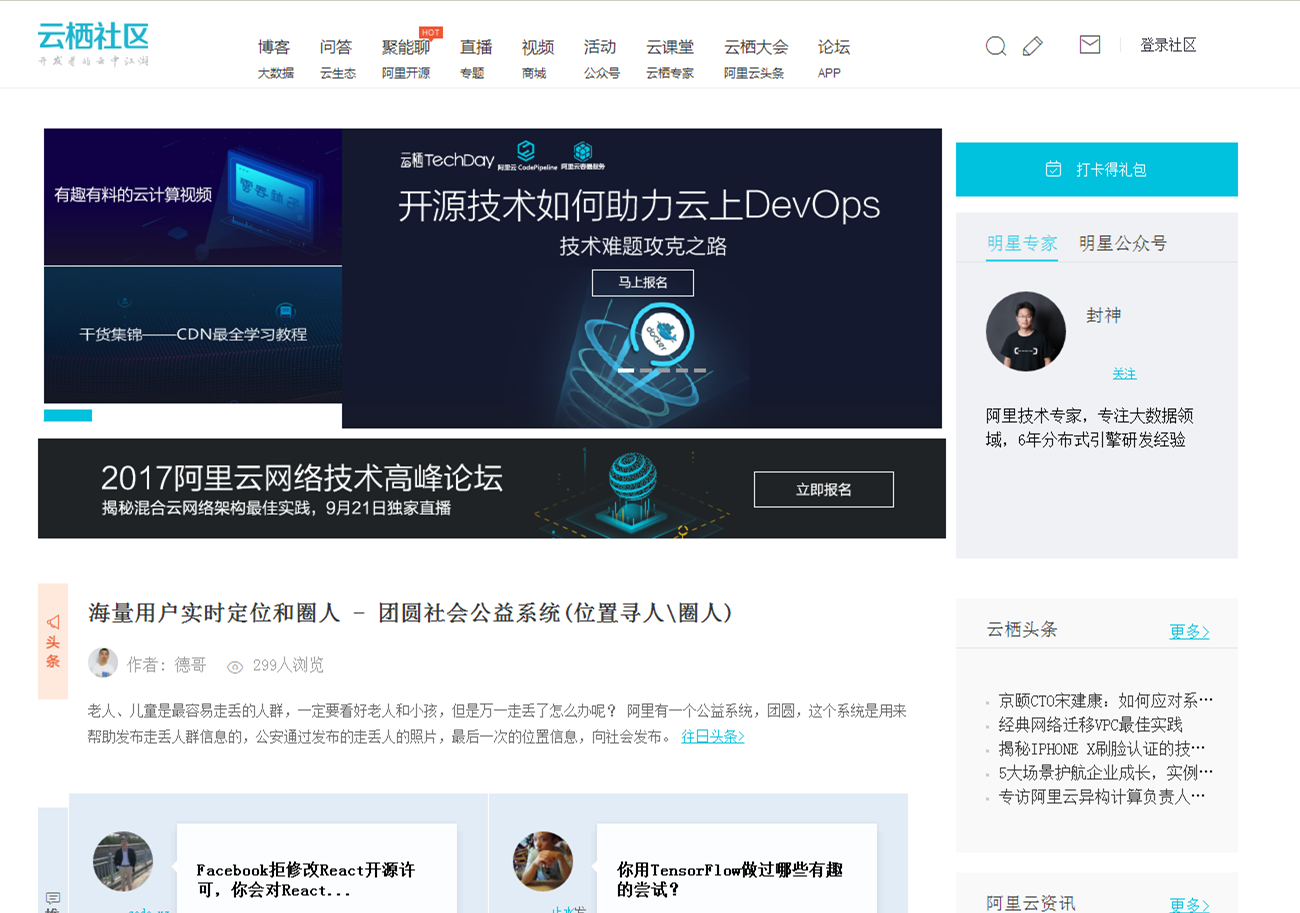The height and width of the screenshot is (913, 1300).
Task: Click 马上报名 button on TechDay banner
Action: coord(642,282)
